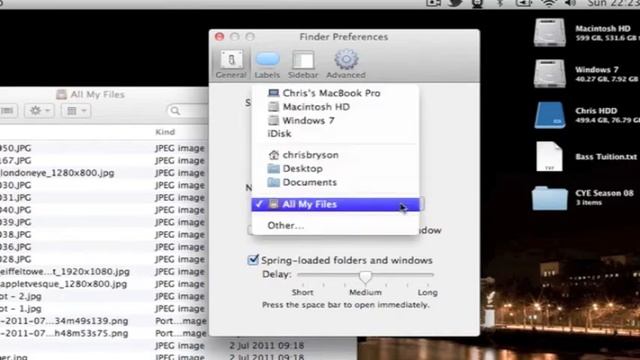Screen dimensions: 640x360
Task: Select Desktop in the popup menu
Action: 335,169
